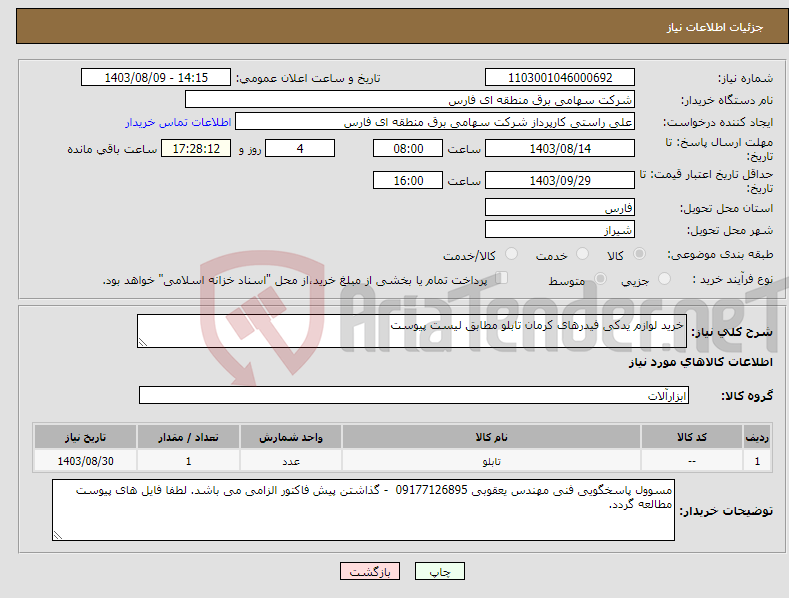Click the buyer organization name field
Image resolution: width=789 pixels, height=598 pixels.
pyautogui.click(x=410, y=100)
